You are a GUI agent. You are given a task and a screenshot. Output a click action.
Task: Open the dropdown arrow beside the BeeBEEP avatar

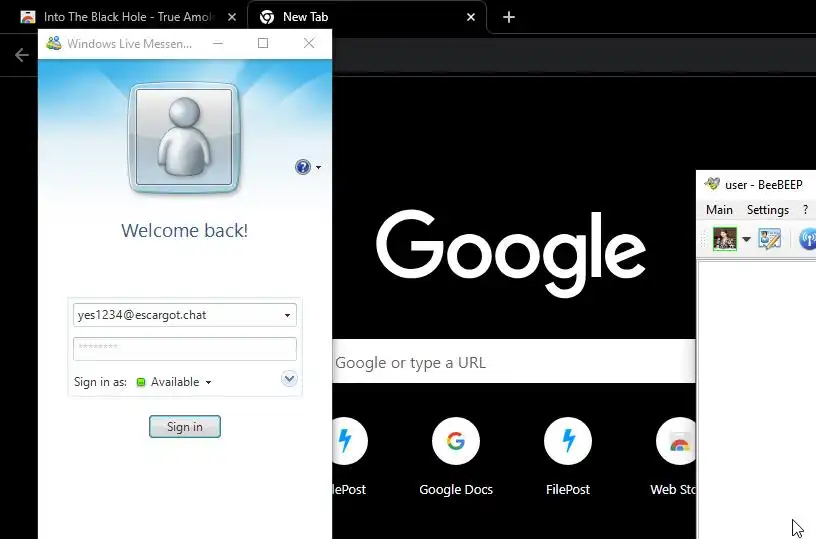(x=746, y=239)
